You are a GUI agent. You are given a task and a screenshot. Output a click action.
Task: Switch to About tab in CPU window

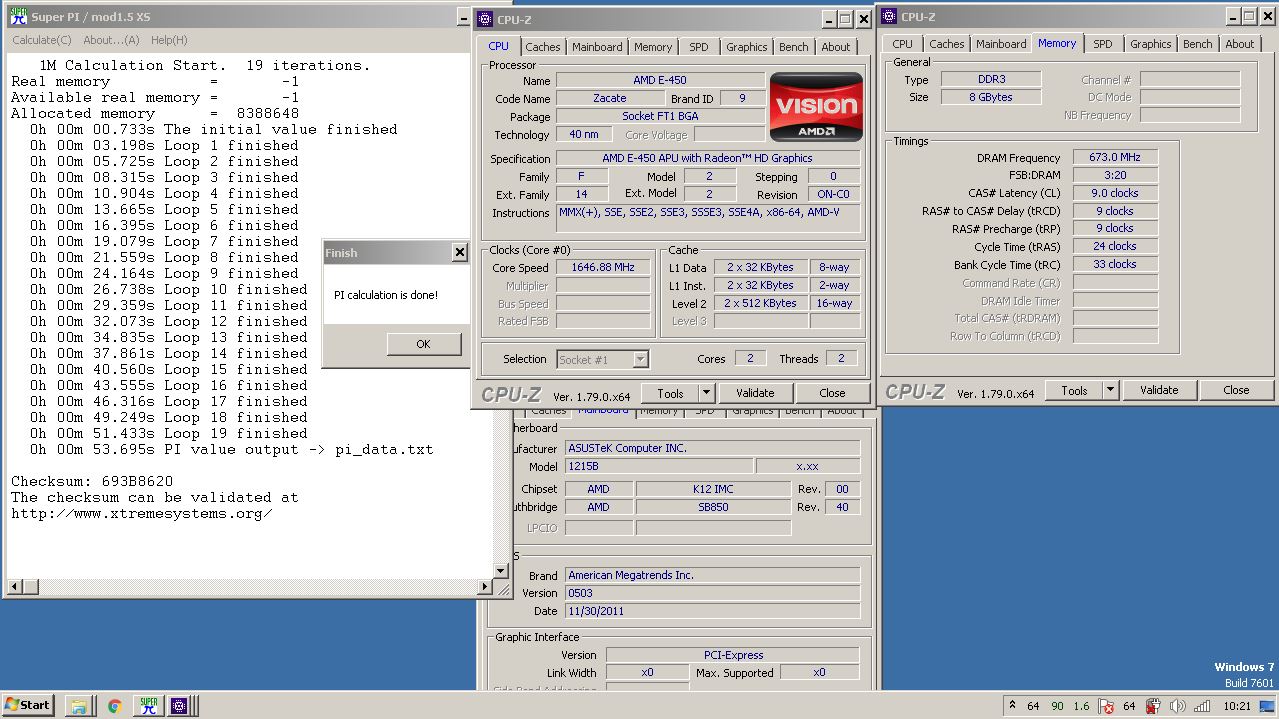click(836, 47)
